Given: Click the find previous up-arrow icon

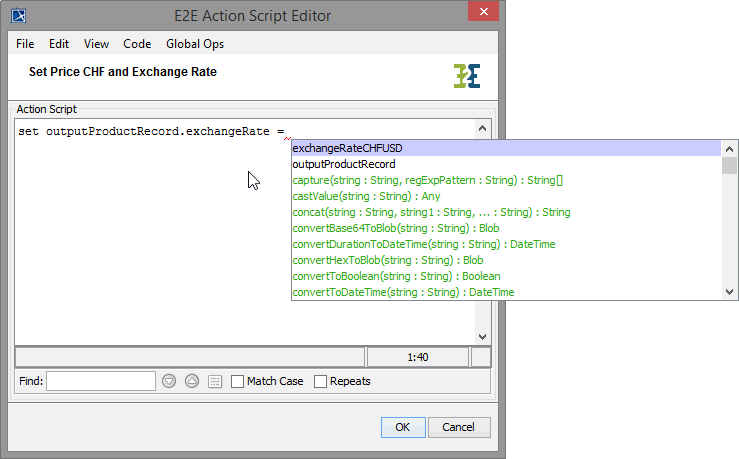Looking at the screenshot, I should (x=192, y=381).
